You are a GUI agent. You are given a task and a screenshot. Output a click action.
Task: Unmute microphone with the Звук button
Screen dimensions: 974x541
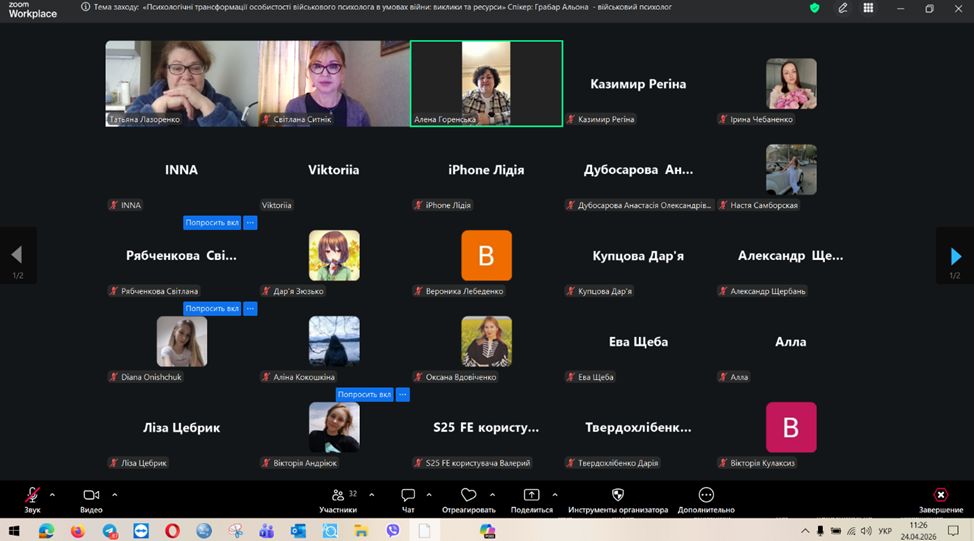pyautogui.click(x=32, y=497)
